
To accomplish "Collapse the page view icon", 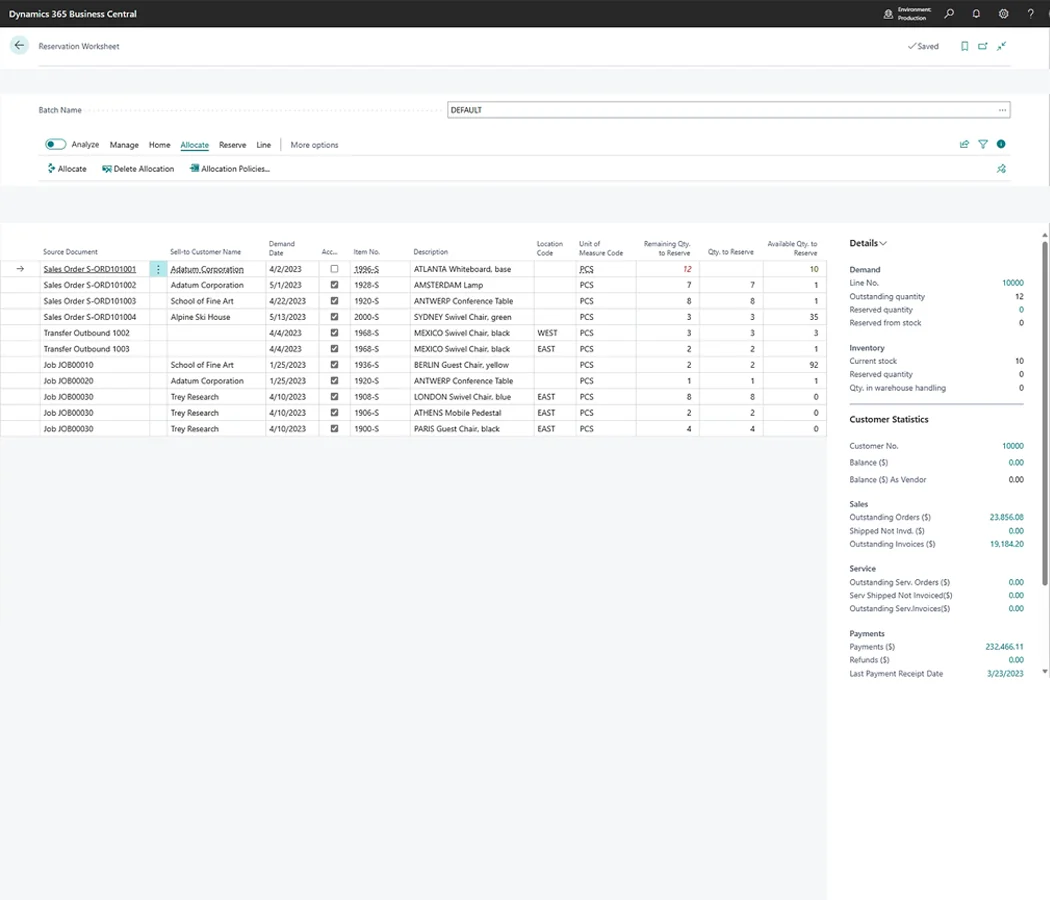I will pyautogui.click(x=1001, y=46).
